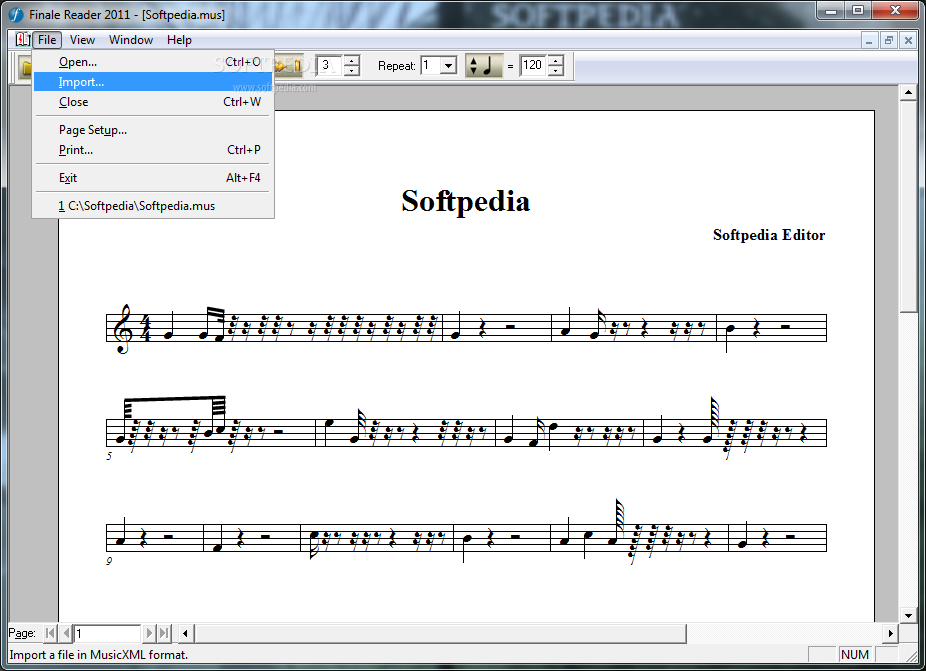Open the View menu
The height and width of the screenshot is (671, 926).
click(x=82, y=40)
